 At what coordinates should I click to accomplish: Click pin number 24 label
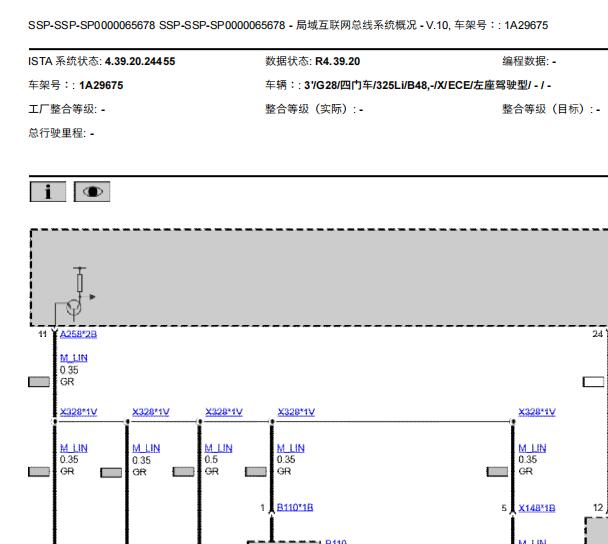pos(598,334)
